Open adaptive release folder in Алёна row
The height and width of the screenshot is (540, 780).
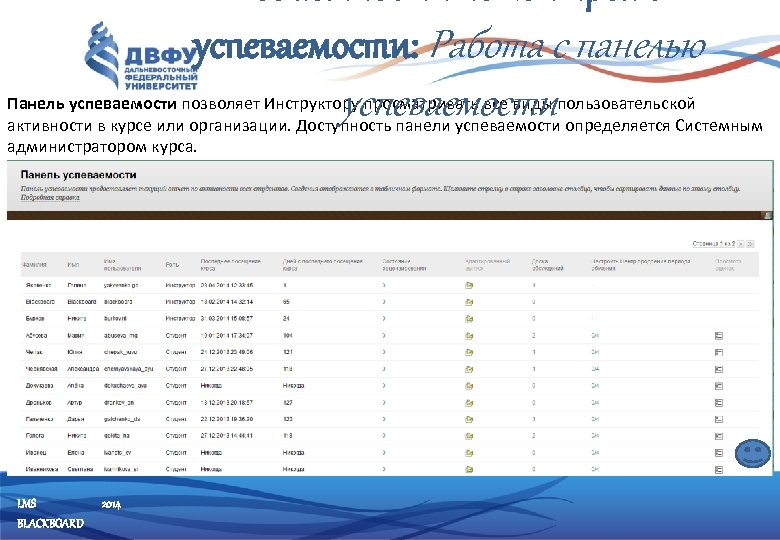(x=469, y=386)
